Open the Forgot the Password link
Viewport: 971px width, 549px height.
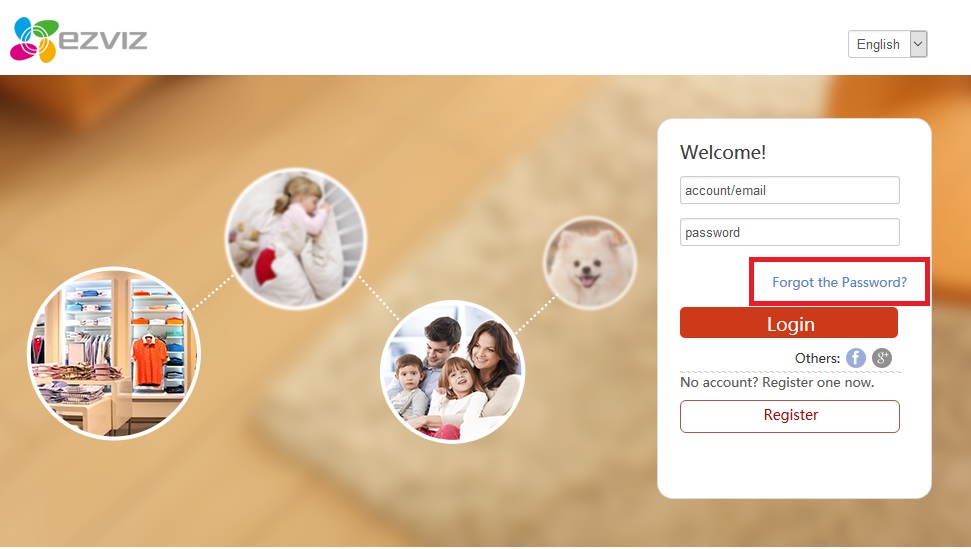tap(839, 282)
